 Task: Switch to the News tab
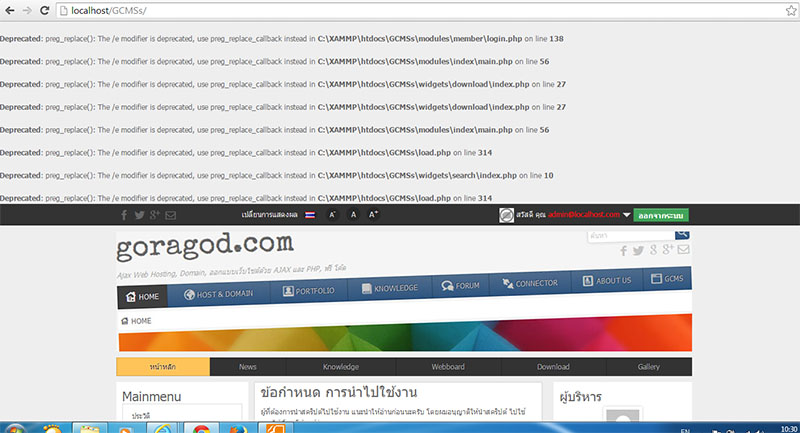click(x=247, y=367)
